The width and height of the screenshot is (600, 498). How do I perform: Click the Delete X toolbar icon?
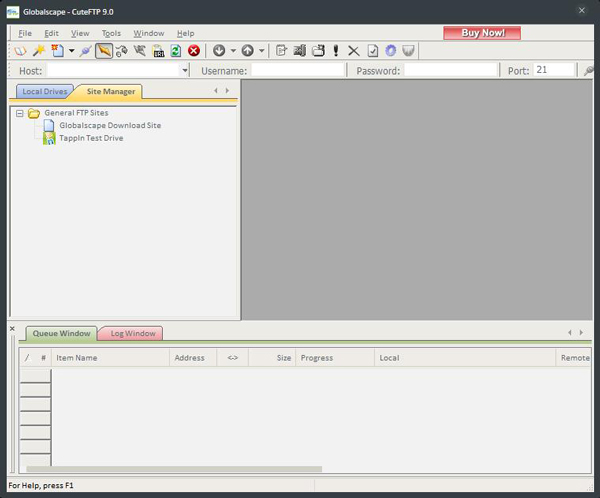pos(354,51)
